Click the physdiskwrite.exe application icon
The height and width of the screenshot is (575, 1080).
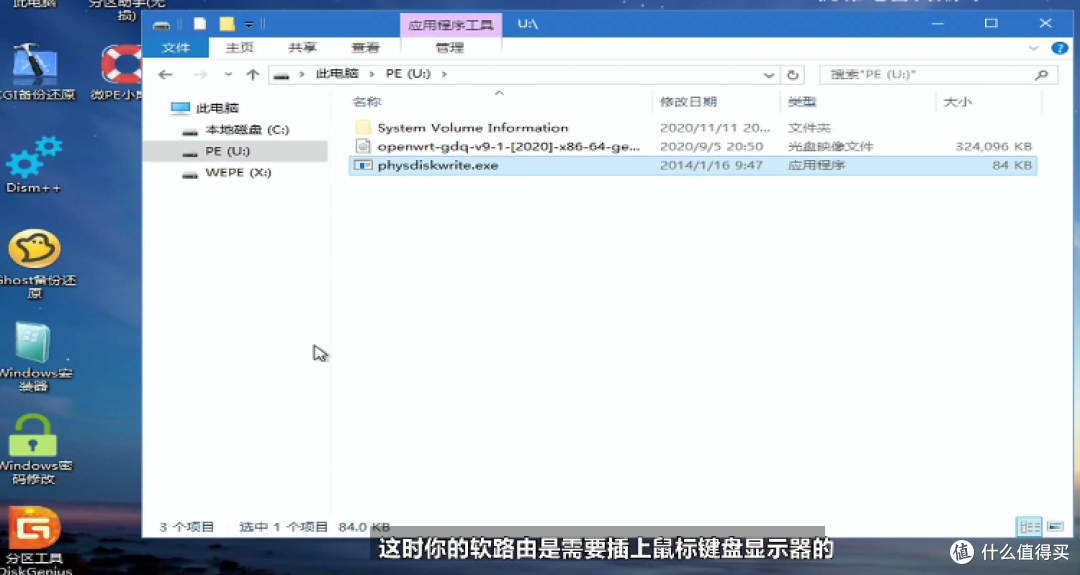pos(363,165)
